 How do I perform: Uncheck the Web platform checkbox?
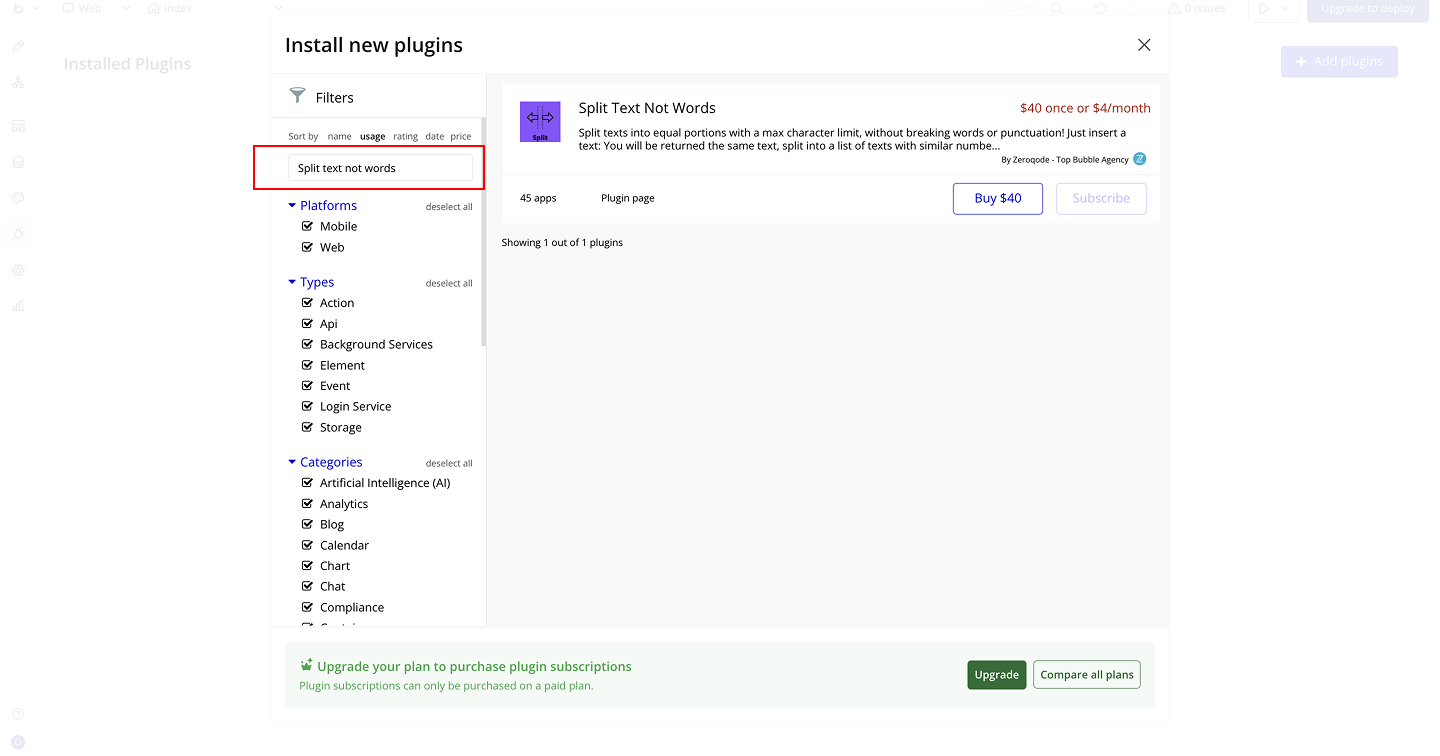point(308,247)
